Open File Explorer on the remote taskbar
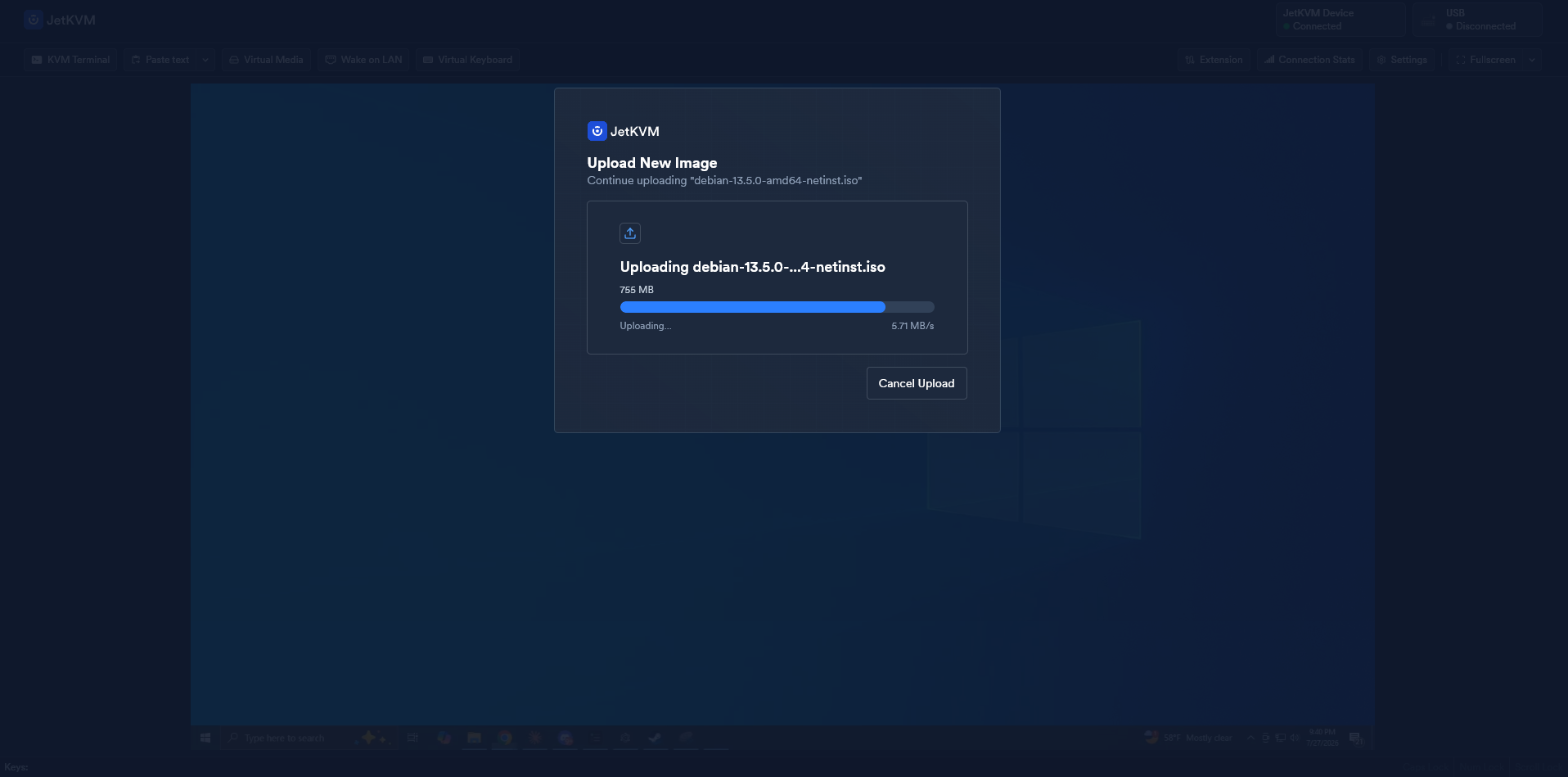 click(x=474, y=738)
